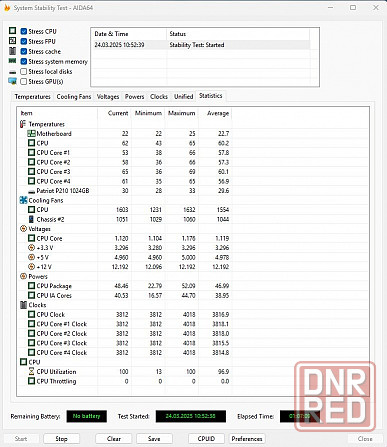The width and height of the screenshot is (387, 447).
Task: Click the CPU Core #4 temperature label
Action: 53,181
